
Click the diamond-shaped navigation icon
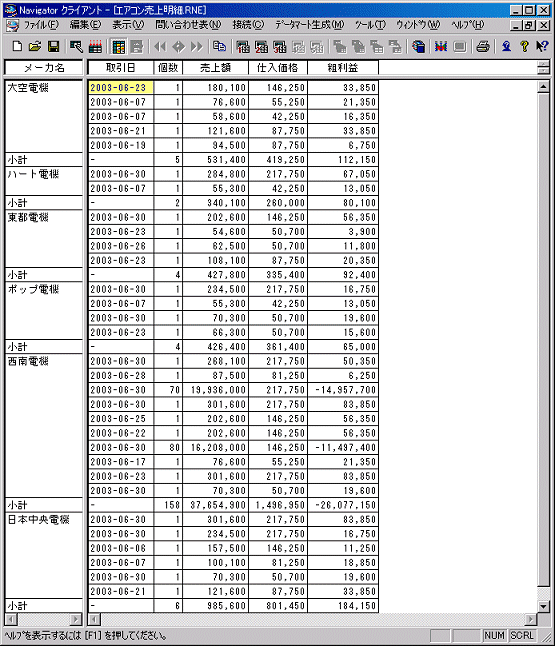click(179, 47)
